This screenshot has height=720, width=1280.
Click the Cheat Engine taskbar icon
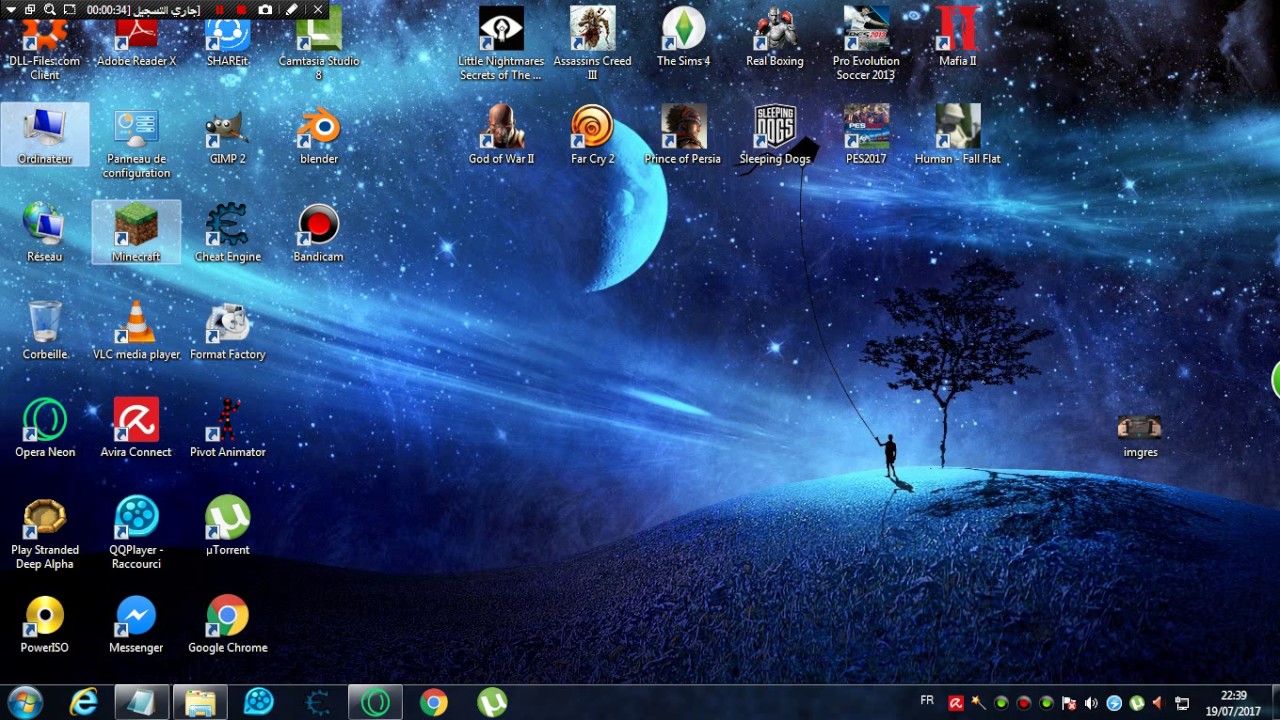coord(317,702)
